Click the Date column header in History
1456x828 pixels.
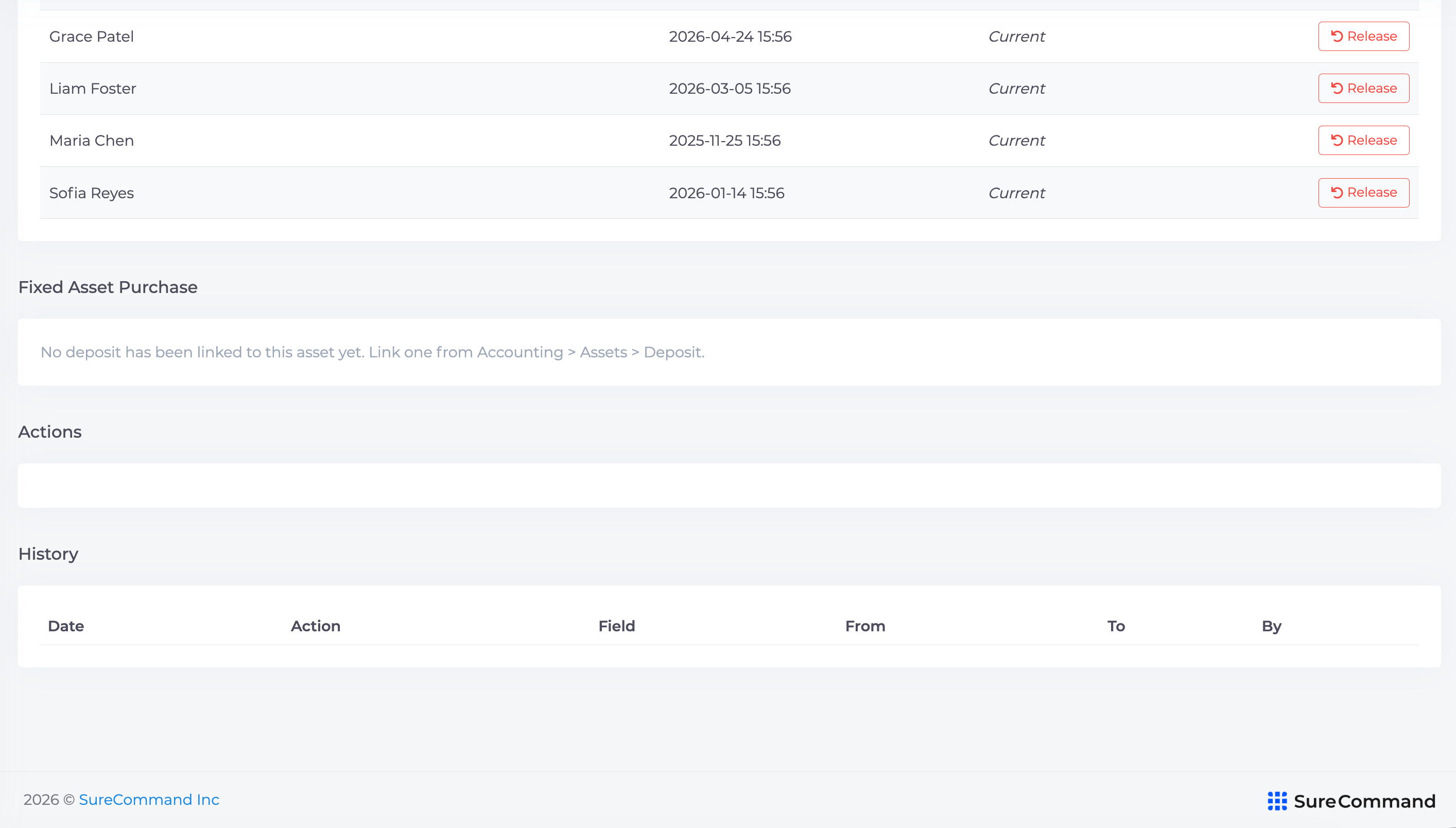(66, 626)
